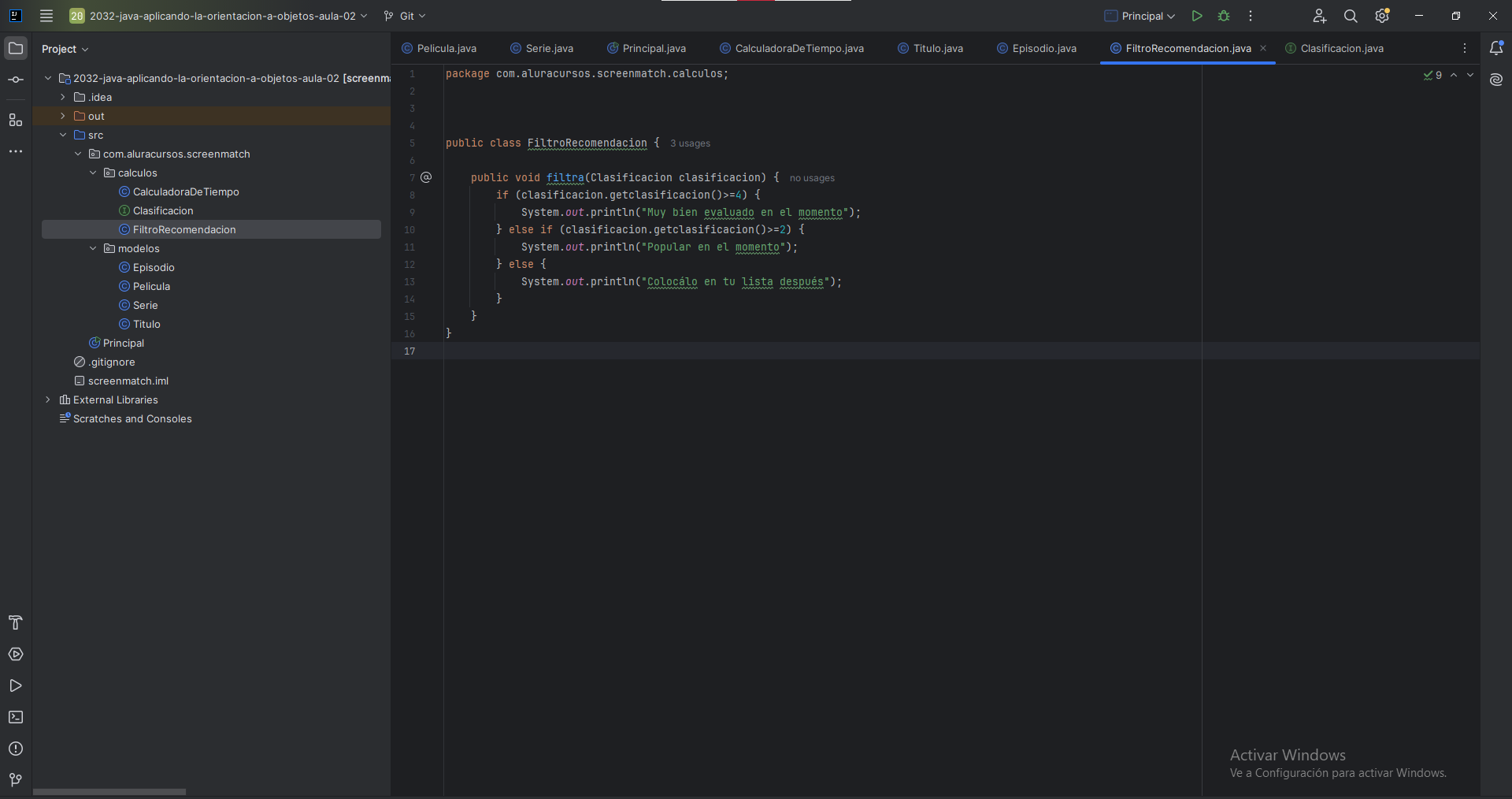Open the Project tool window icon

click(16, 48)
